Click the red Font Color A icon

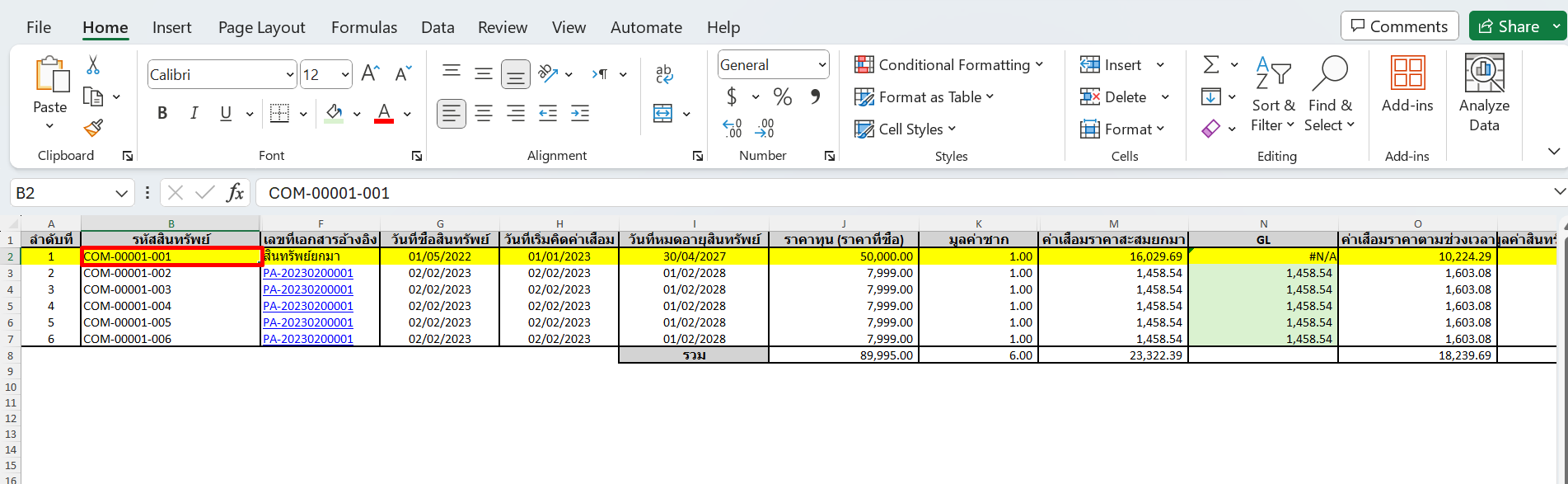384,113
